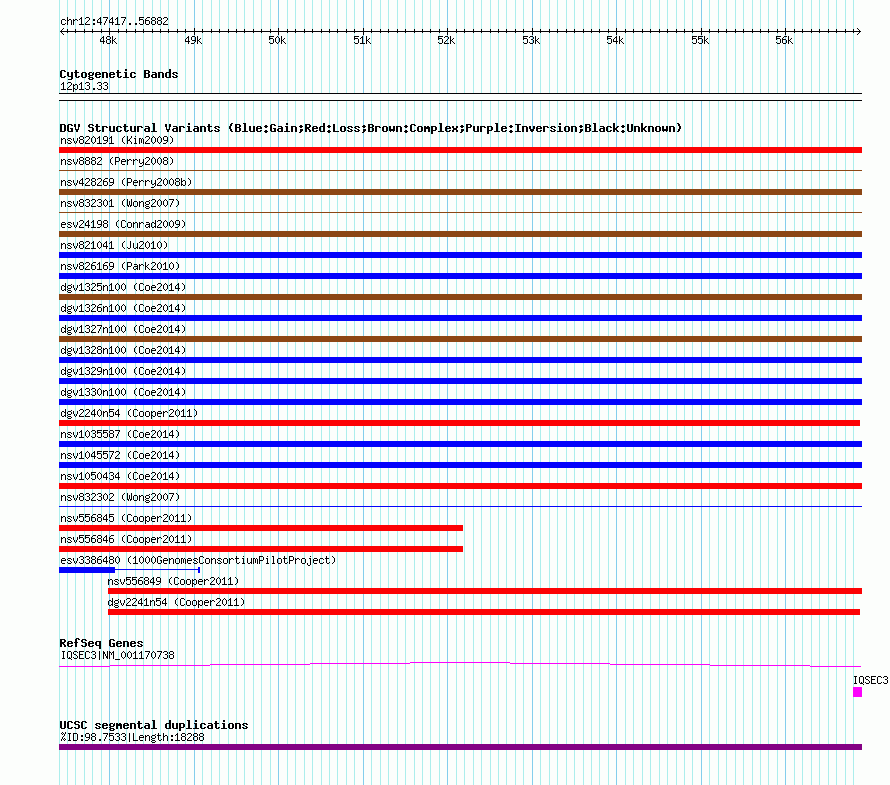Click the dgv1326n100 (Coe2014) blue gain bar
This screenshot has width=890, height=785.
tap(460, 318)
